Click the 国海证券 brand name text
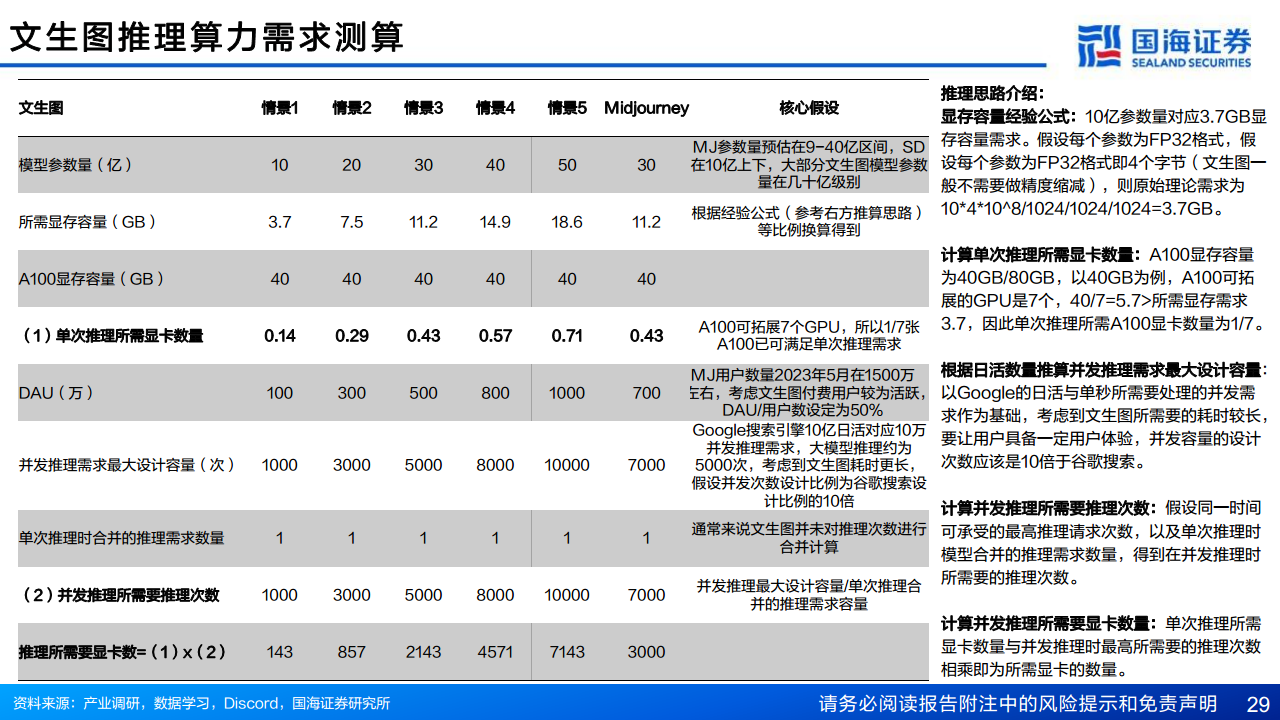The width and height of the screenshot is (1280, 720). click(x=1191, y=40)
